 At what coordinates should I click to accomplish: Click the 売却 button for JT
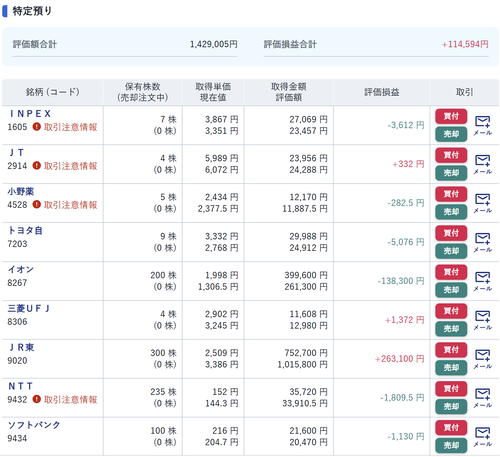(x=451, y=173)
